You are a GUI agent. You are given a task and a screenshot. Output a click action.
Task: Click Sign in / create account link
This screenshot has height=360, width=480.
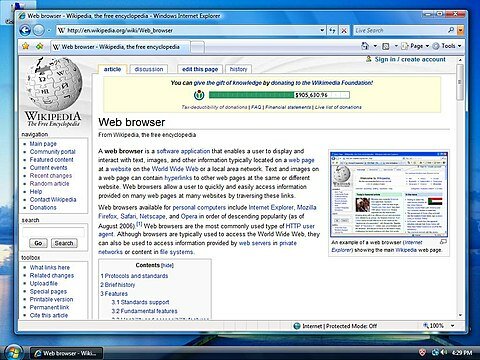click(410, 59)
